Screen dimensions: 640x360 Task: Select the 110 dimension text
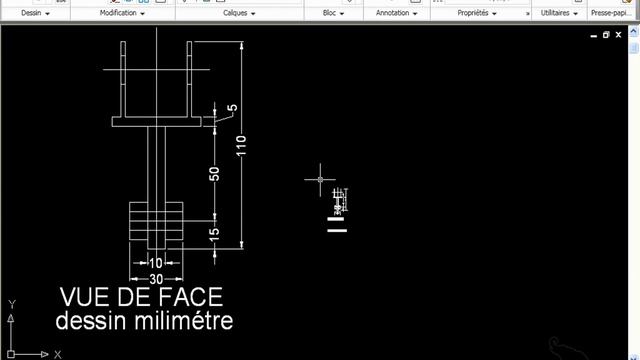pos(241,146)
